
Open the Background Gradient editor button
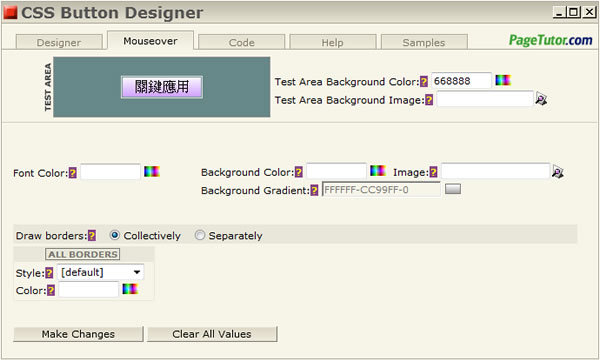[x=453, y=189]
